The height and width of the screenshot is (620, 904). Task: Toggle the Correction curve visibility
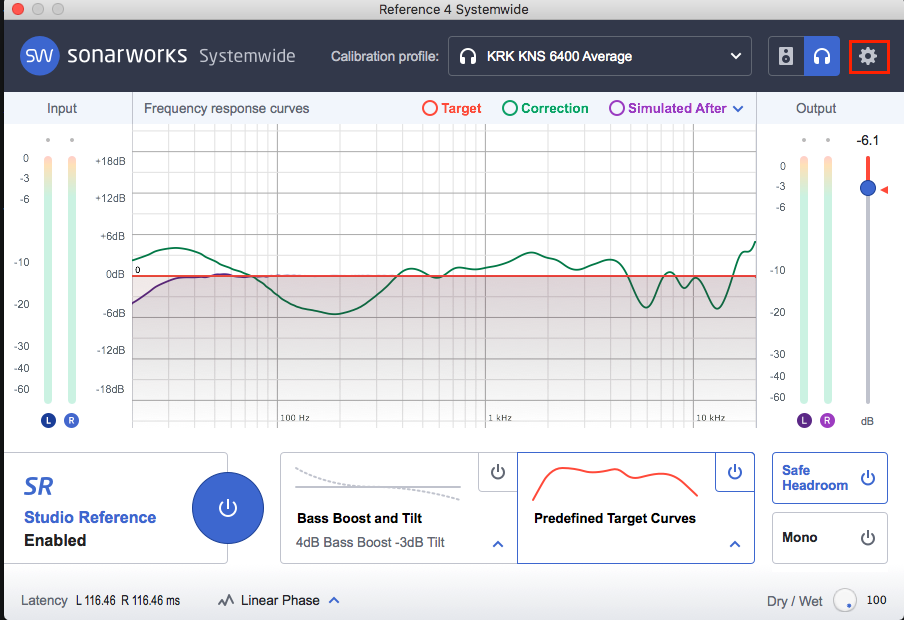545,108
